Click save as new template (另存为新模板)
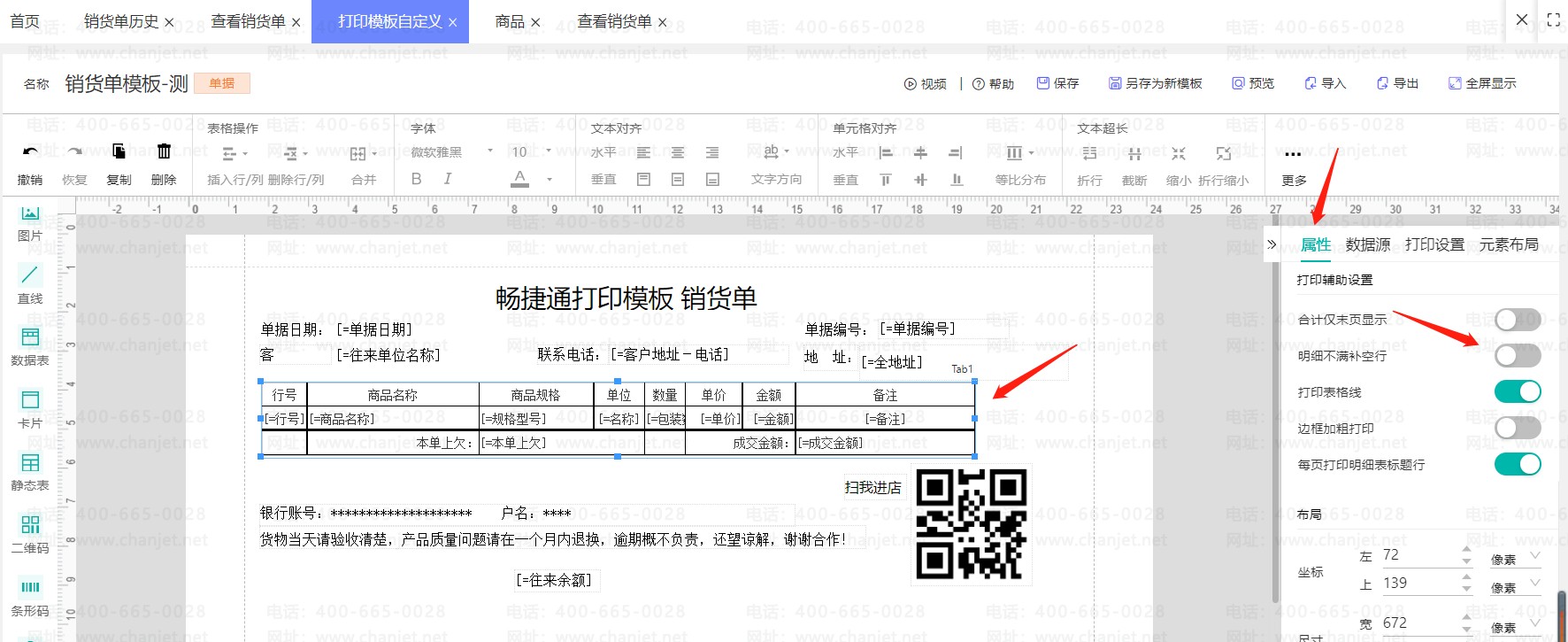 pyautogui.click(x=1156, y=83)
